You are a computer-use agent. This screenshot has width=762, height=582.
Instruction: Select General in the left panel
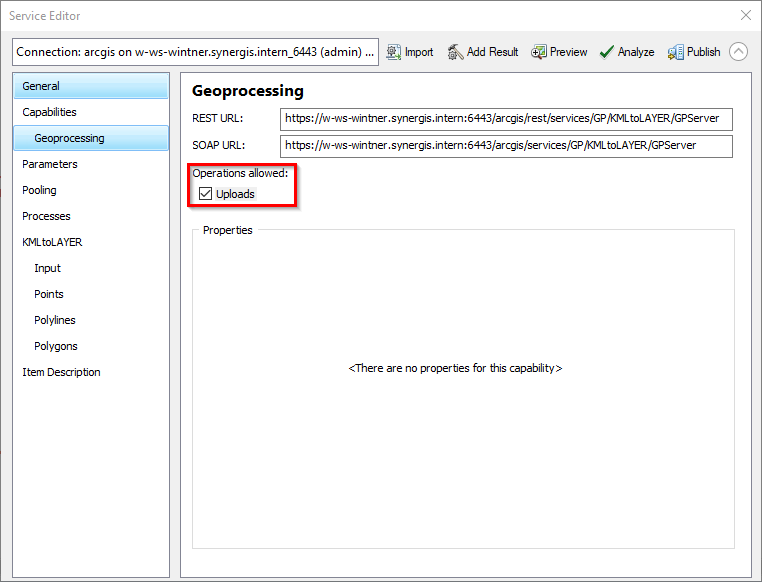pos(41,86)
